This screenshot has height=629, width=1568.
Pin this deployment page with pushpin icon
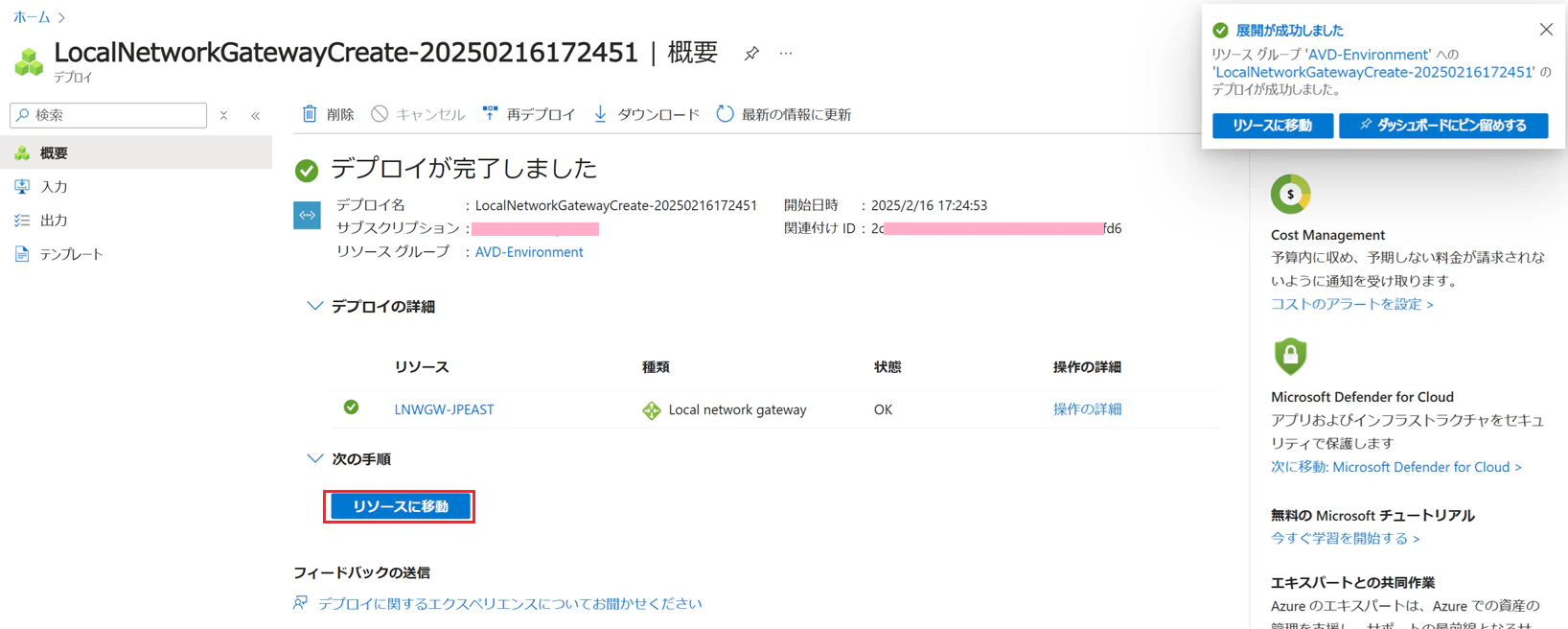pos(751,54)
